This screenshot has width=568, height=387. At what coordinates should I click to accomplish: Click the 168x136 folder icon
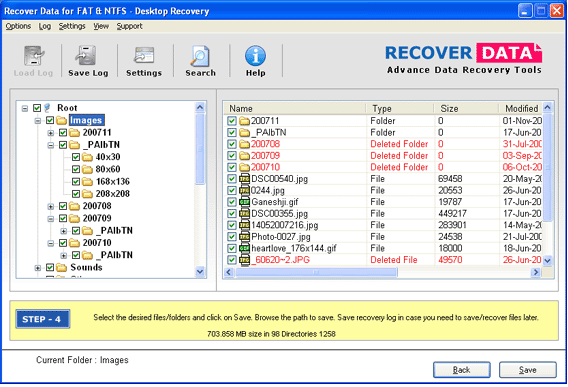tap(87, 182)
